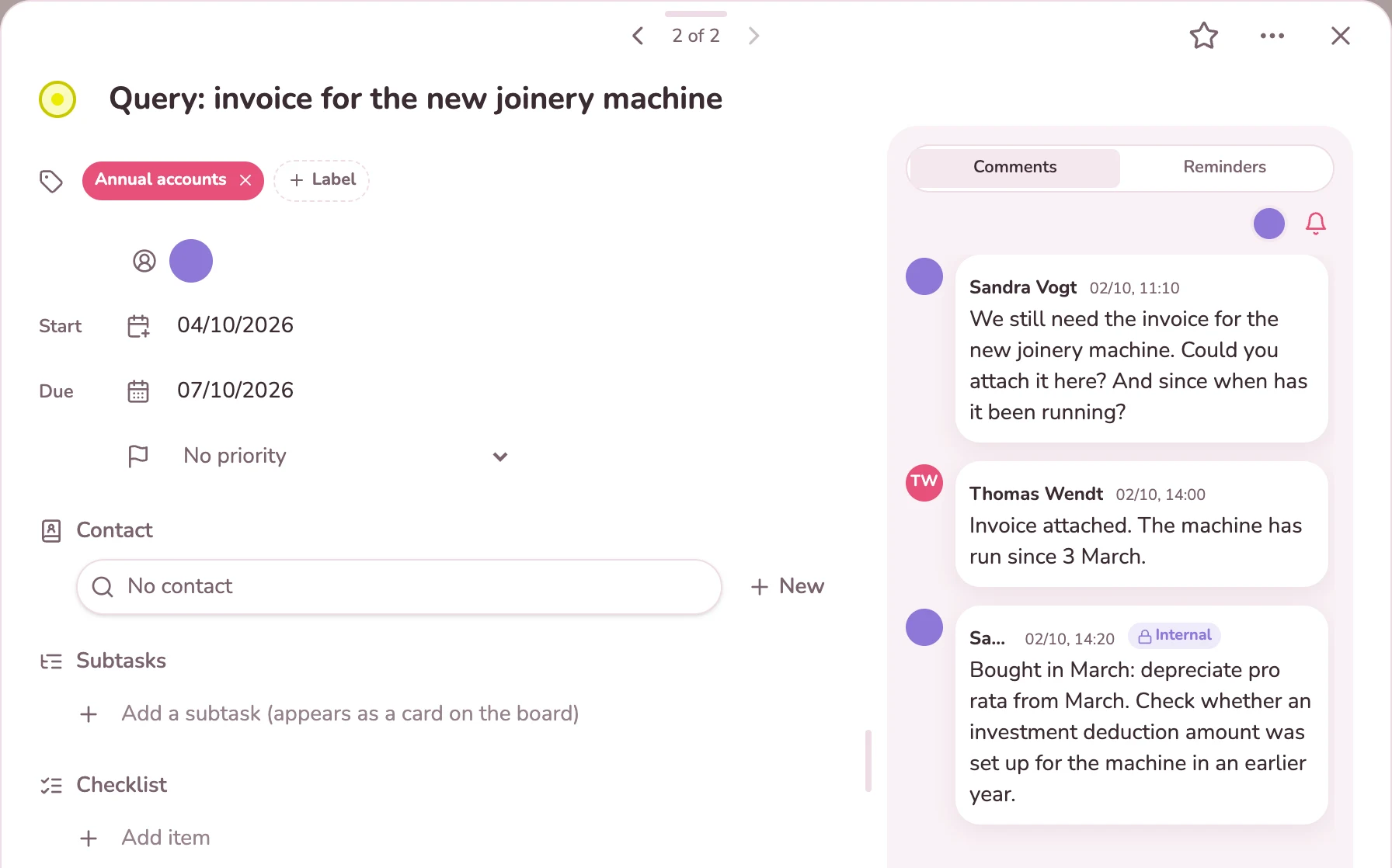Viewport: 1392px width, 868px height.
Task: Add a subtask to the board
Action: pos(350,713)
